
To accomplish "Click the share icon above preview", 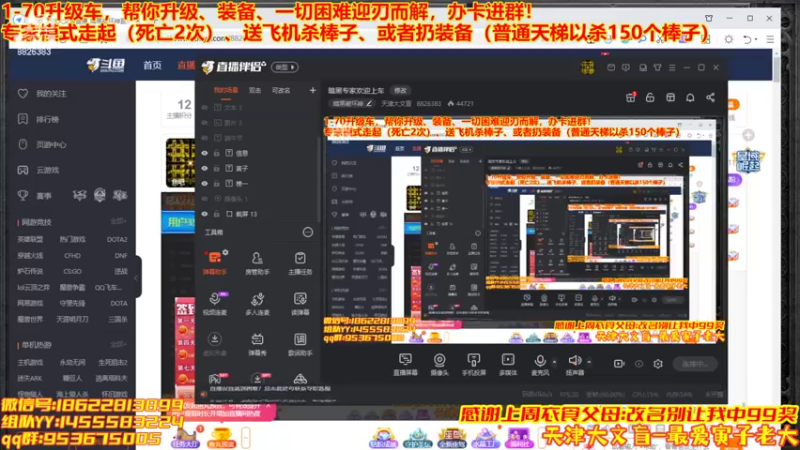I will (710, 97).
